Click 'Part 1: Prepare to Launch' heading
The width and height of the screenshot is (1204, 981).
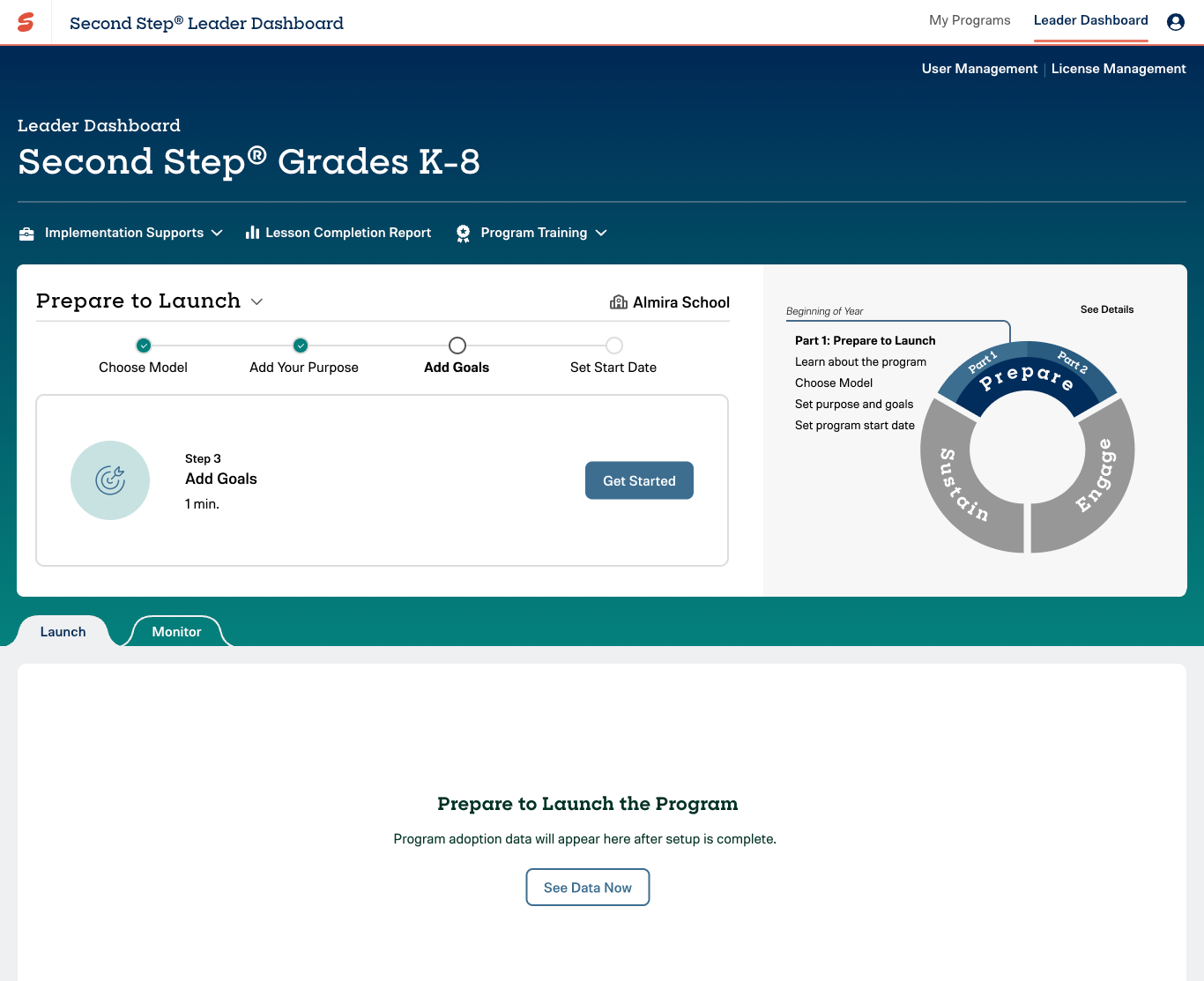tap(866, 340)
